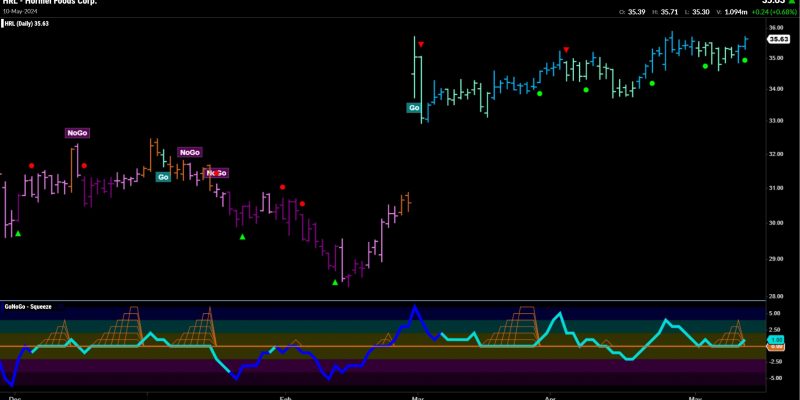Screen dimensions: 800x400
Task: Click the volume value V: 1.094m
Action: coord(733,12)
